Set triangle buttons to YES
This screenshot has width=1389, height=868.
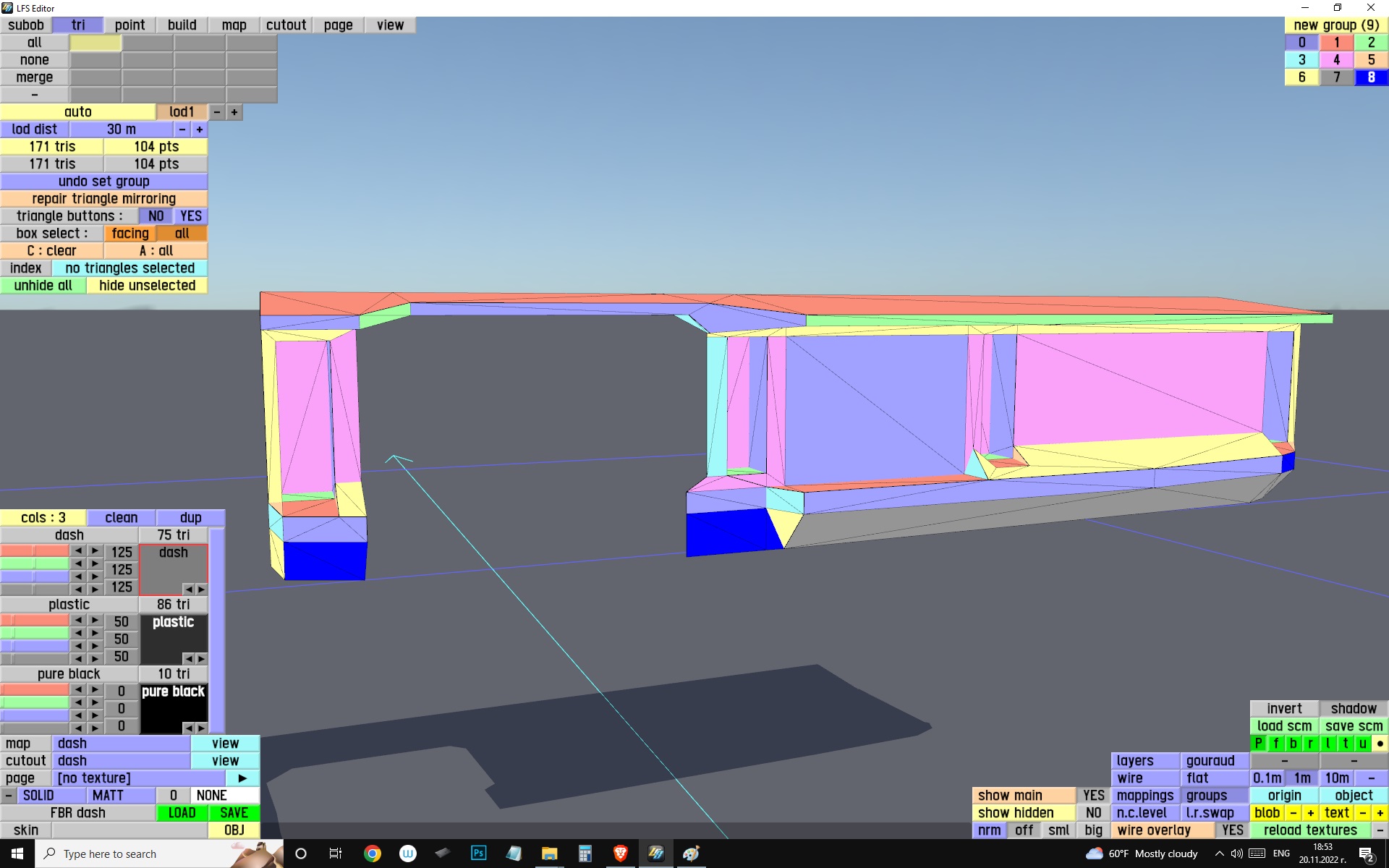point(191,216)
